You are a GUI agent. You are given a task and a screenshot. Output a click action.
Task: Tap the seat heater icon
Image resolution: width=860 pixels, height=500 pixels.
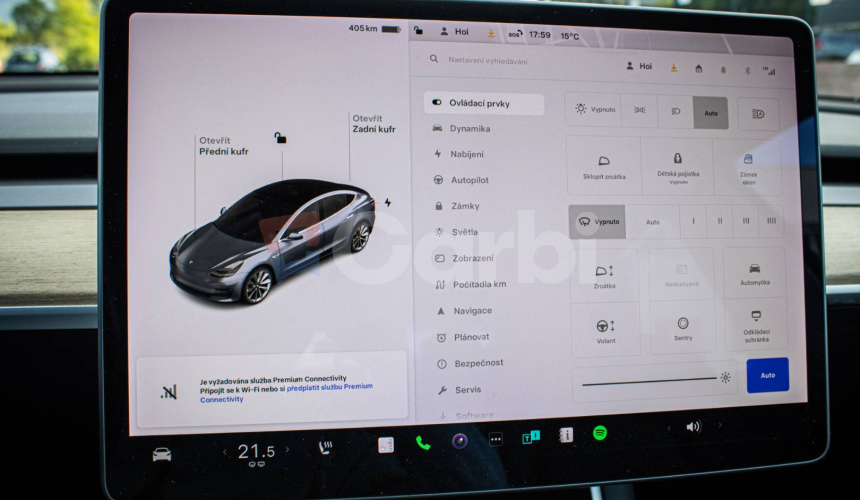pyautogui.click(x=325, y=447)
